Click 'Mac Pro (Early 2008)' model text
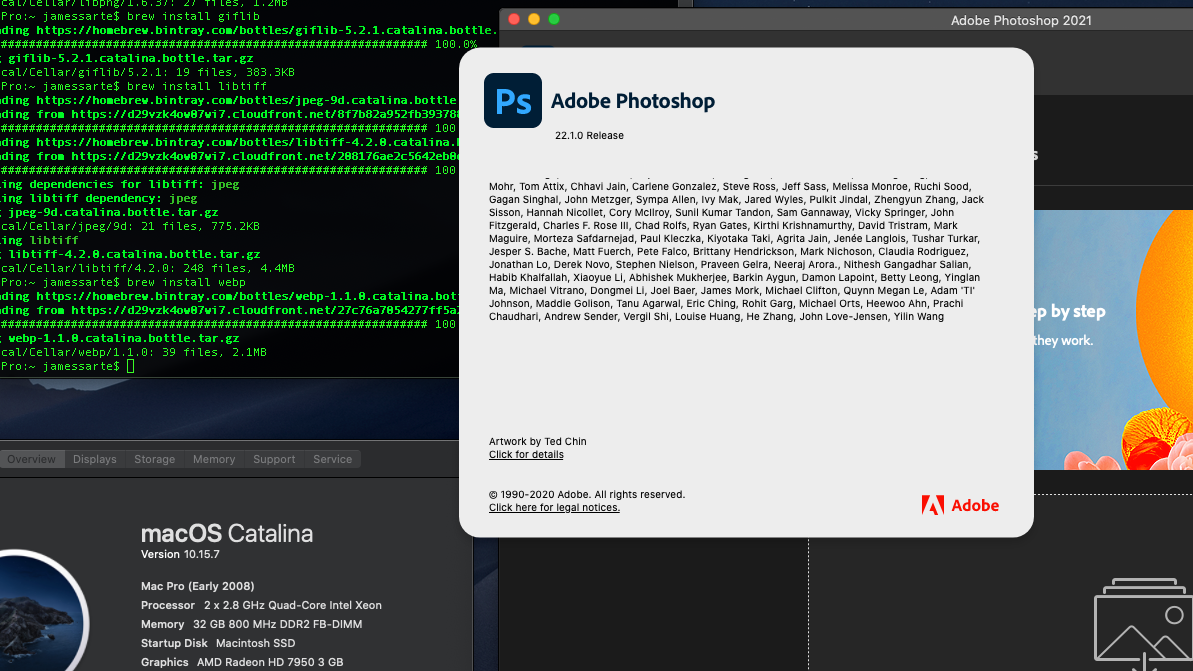This screenshot has height=671, width=1193. tap(198, 586)
